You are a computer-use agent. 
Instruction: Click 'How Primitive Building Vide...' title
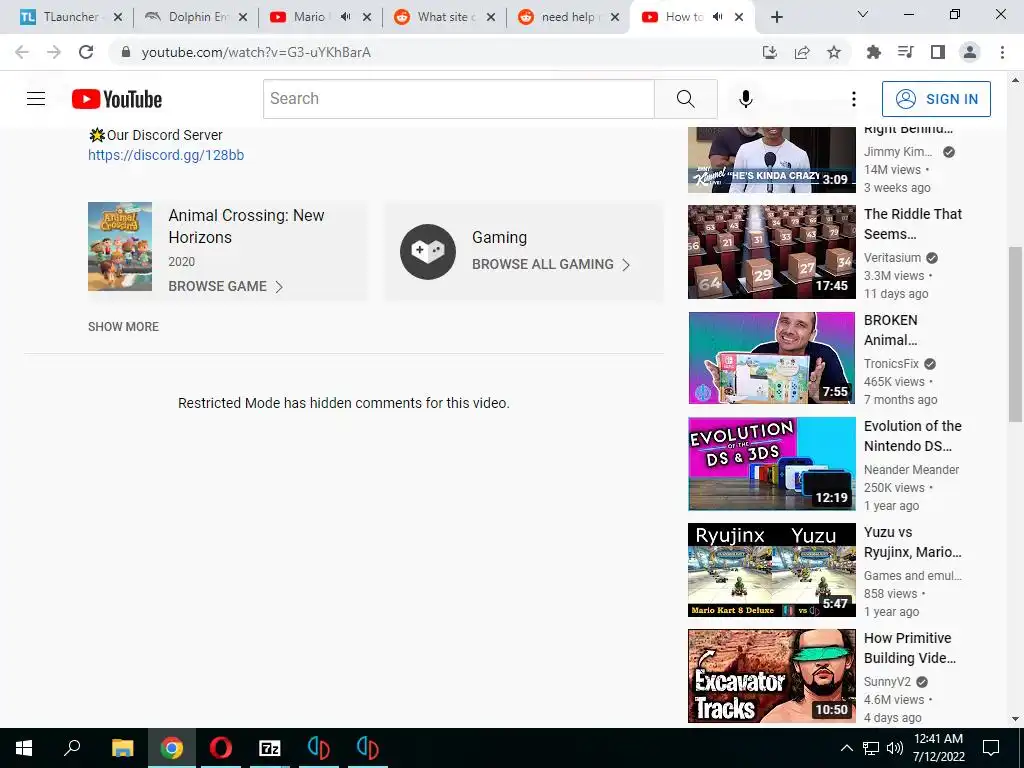click(x=910, y=648)
